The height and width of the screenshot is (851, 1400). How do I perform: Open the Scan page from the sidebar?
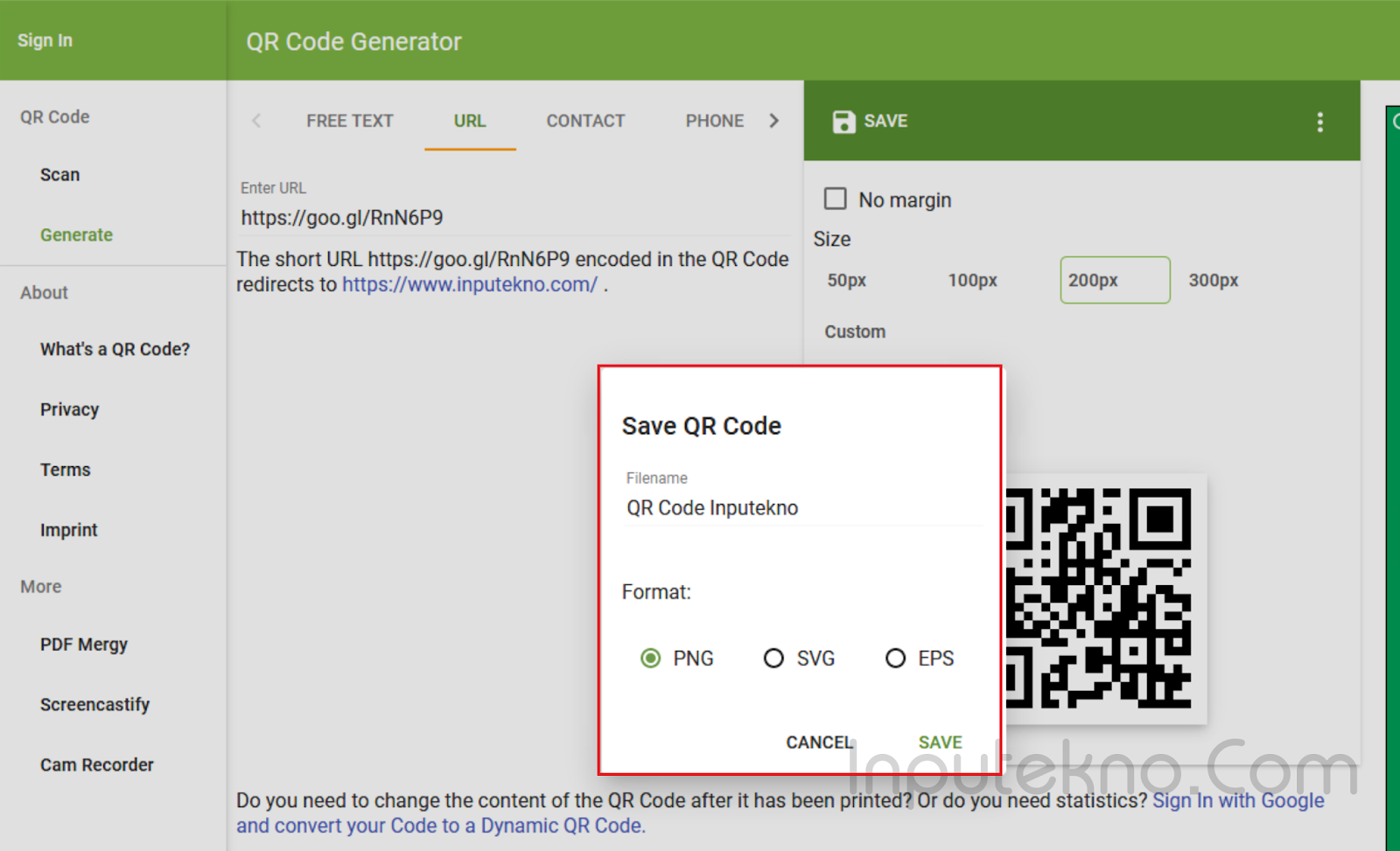pos(59,174)
